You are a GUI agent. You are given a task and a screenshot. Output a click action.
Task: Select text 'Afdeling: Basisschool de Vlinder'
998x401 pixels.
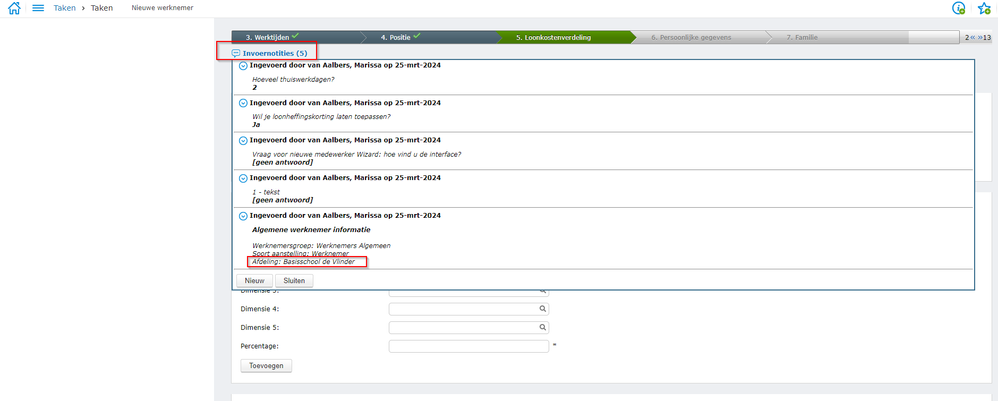[x=304, y=262]
